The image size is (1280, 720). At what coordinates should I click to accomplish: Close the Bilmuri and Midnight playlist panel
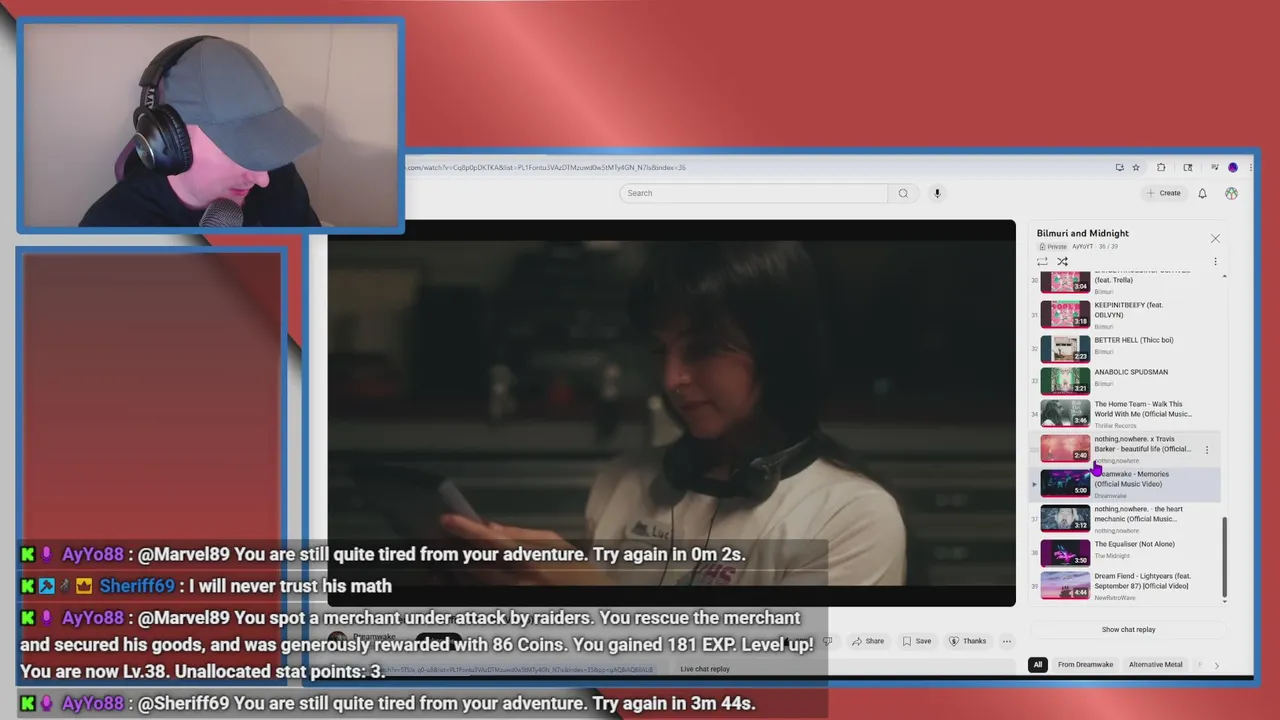1215,238
